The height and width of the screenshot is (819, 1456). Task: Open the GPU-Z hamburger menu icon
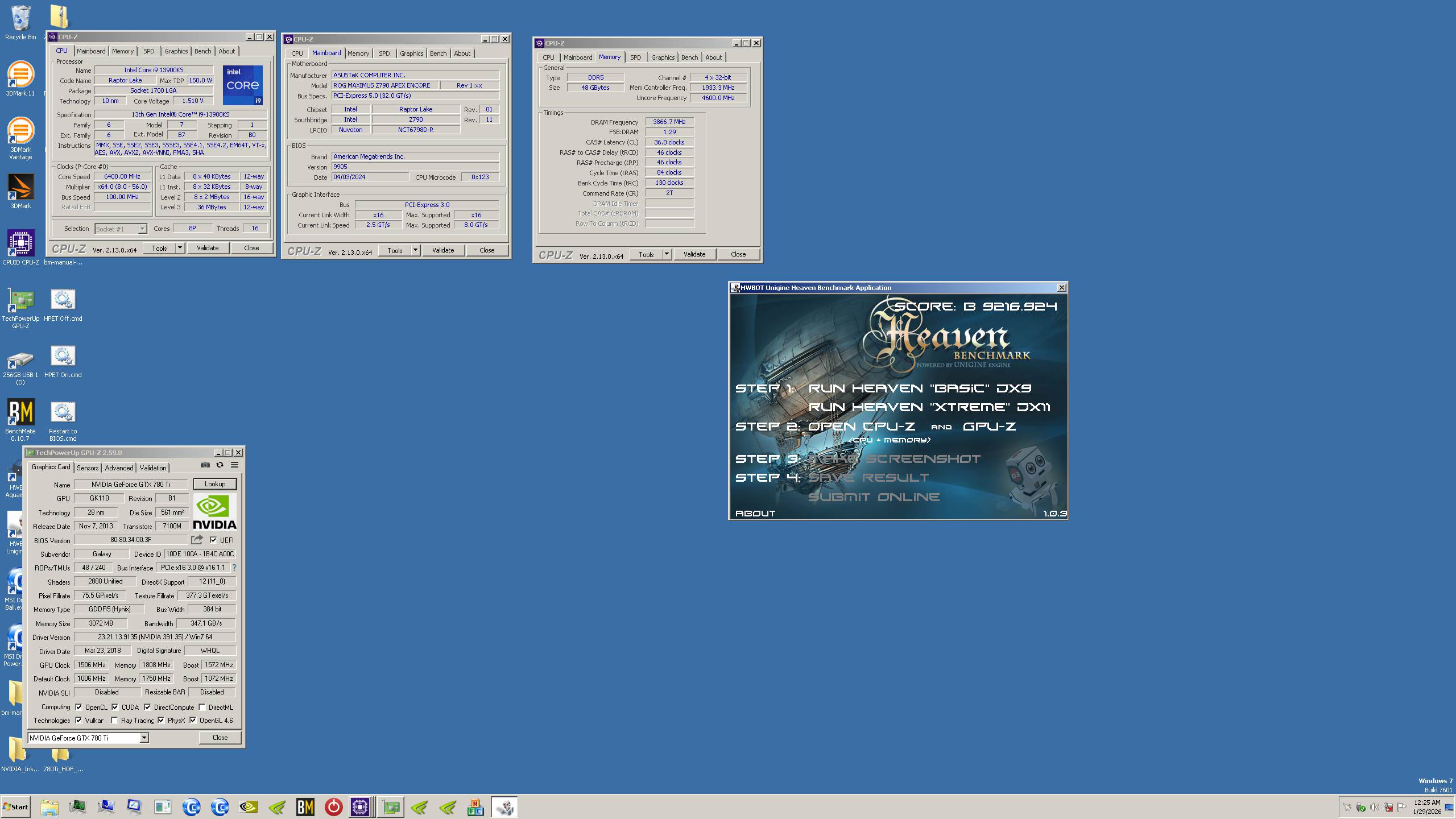[x=234, y=465]
